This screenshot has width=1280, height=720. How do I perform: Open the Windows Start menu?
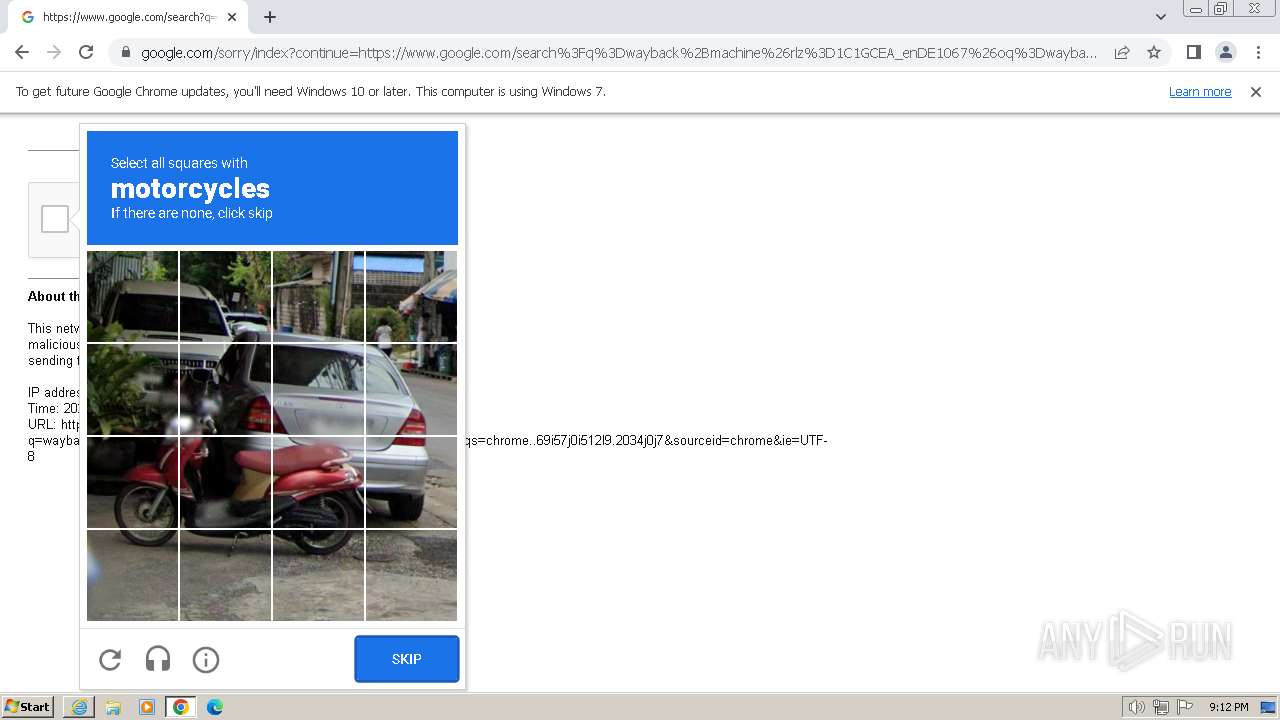(x=28, y=707)
